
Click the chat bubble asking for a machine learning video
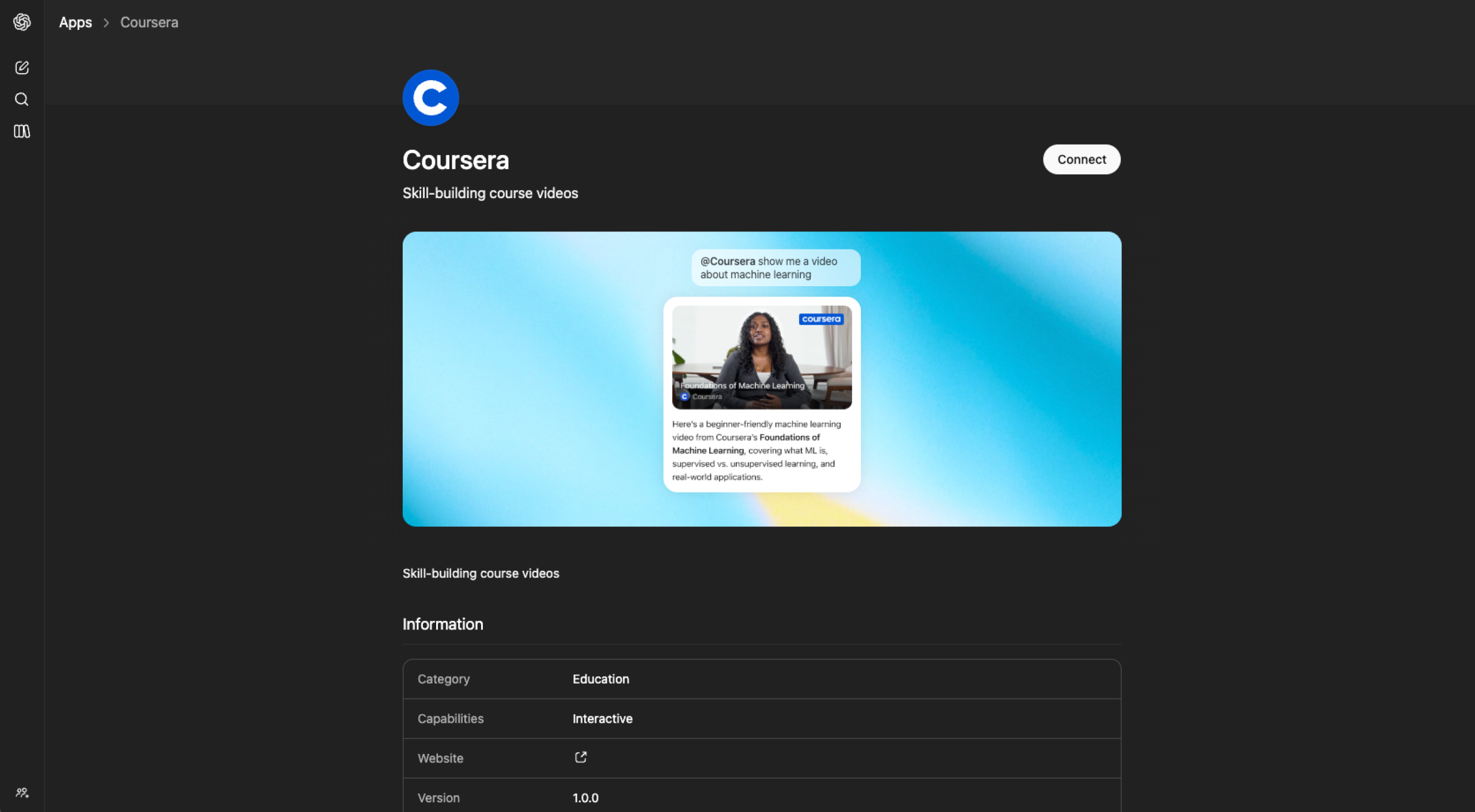(775, 268)
